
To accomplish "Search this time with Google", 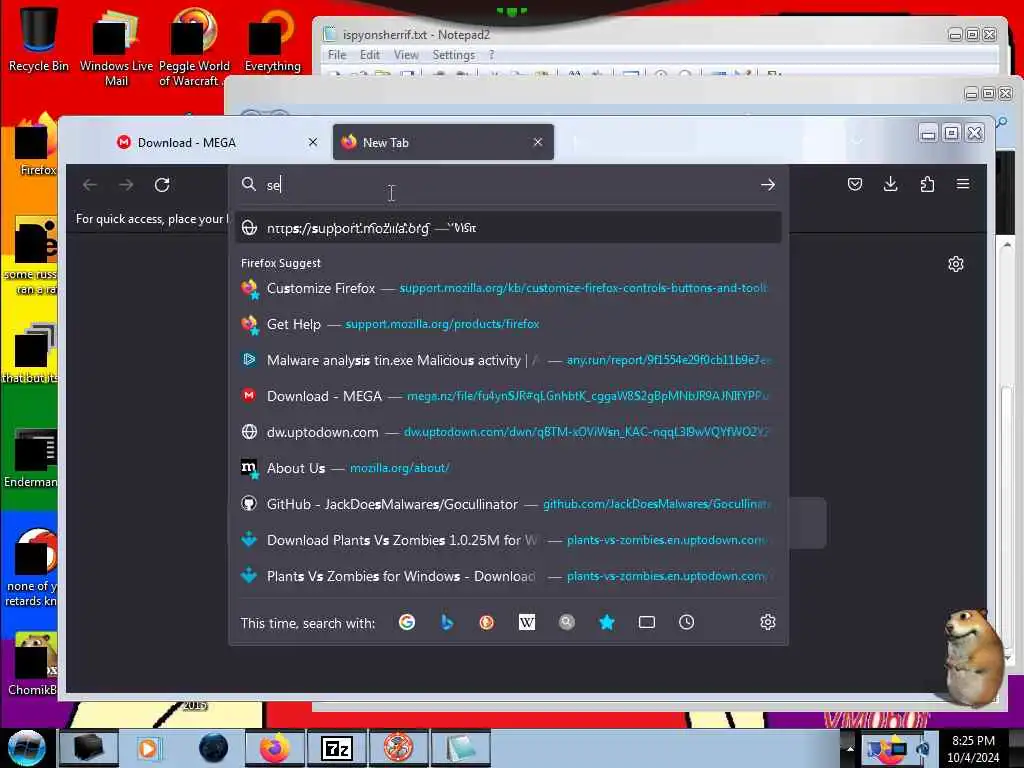I will click(407, 622).
